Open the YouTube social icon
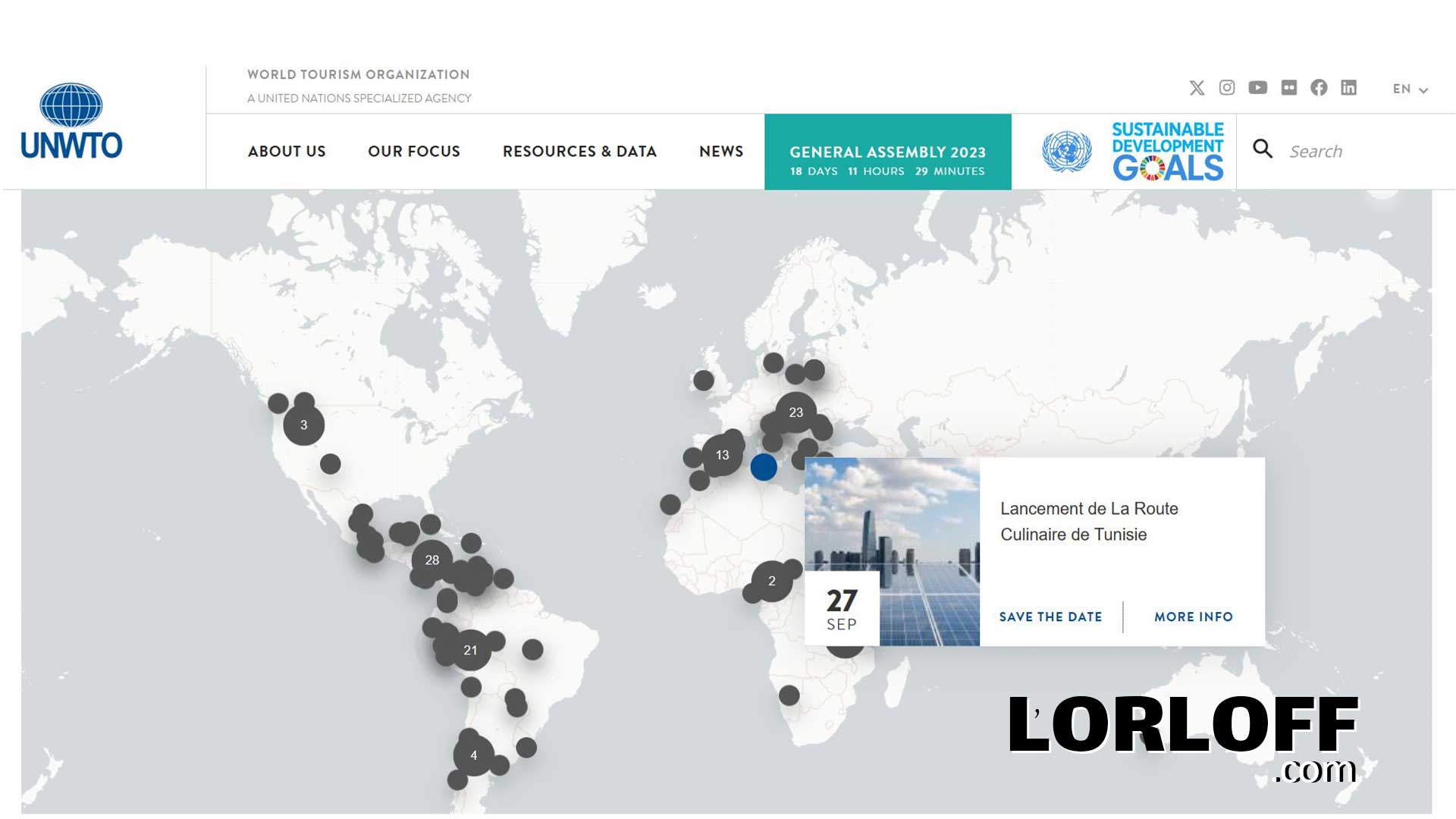 click(1257, 88)
